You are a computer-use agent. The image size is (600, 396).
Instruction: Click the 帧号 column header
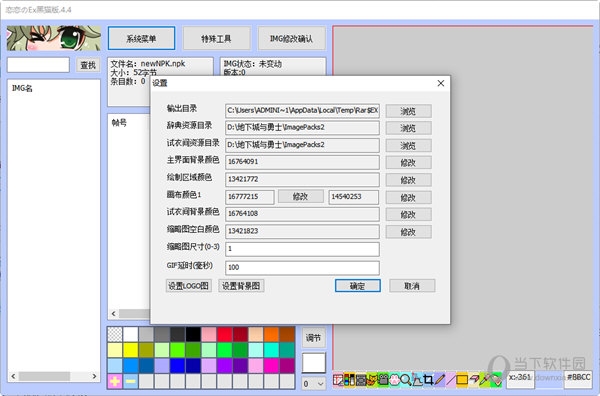(119, 122)
